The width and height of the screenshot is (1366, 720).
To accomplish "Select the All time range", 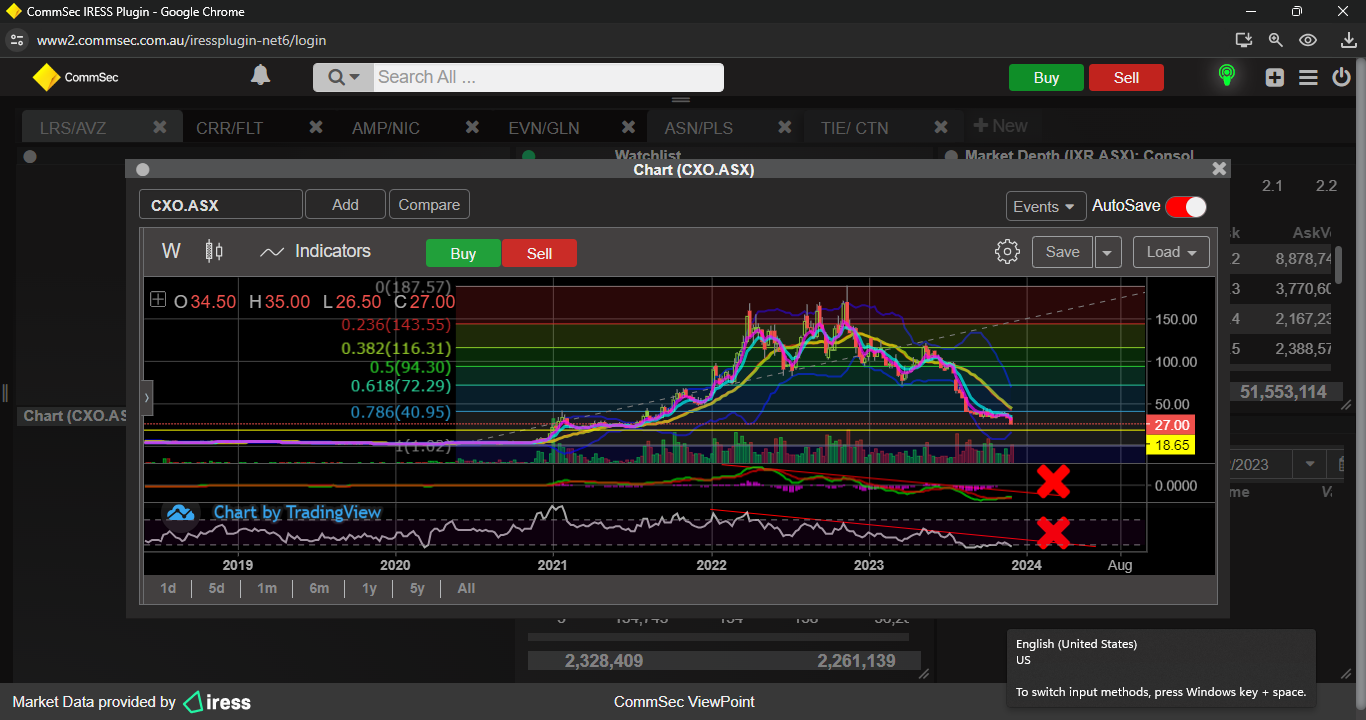I will pos(466,588).
